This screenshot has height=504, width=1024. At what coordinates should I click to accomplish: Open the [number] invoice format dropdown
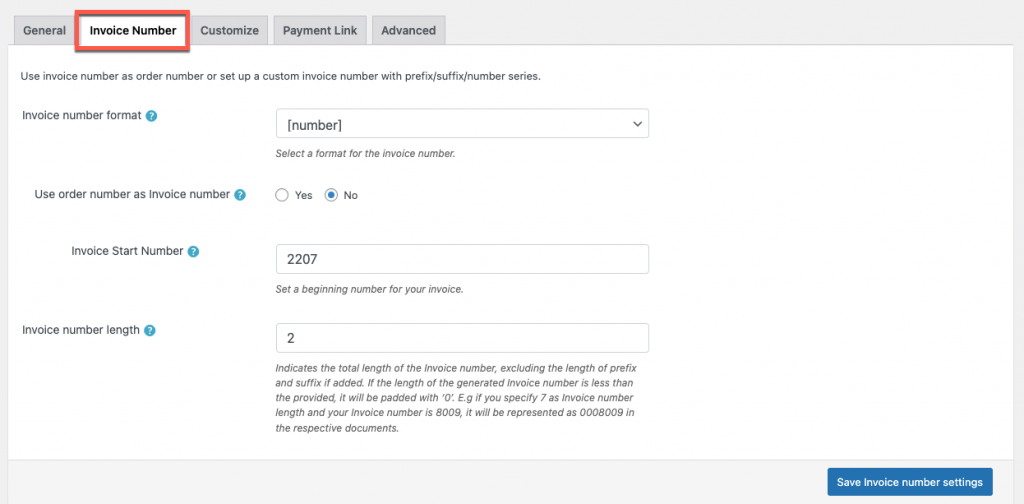pos(462,123)
